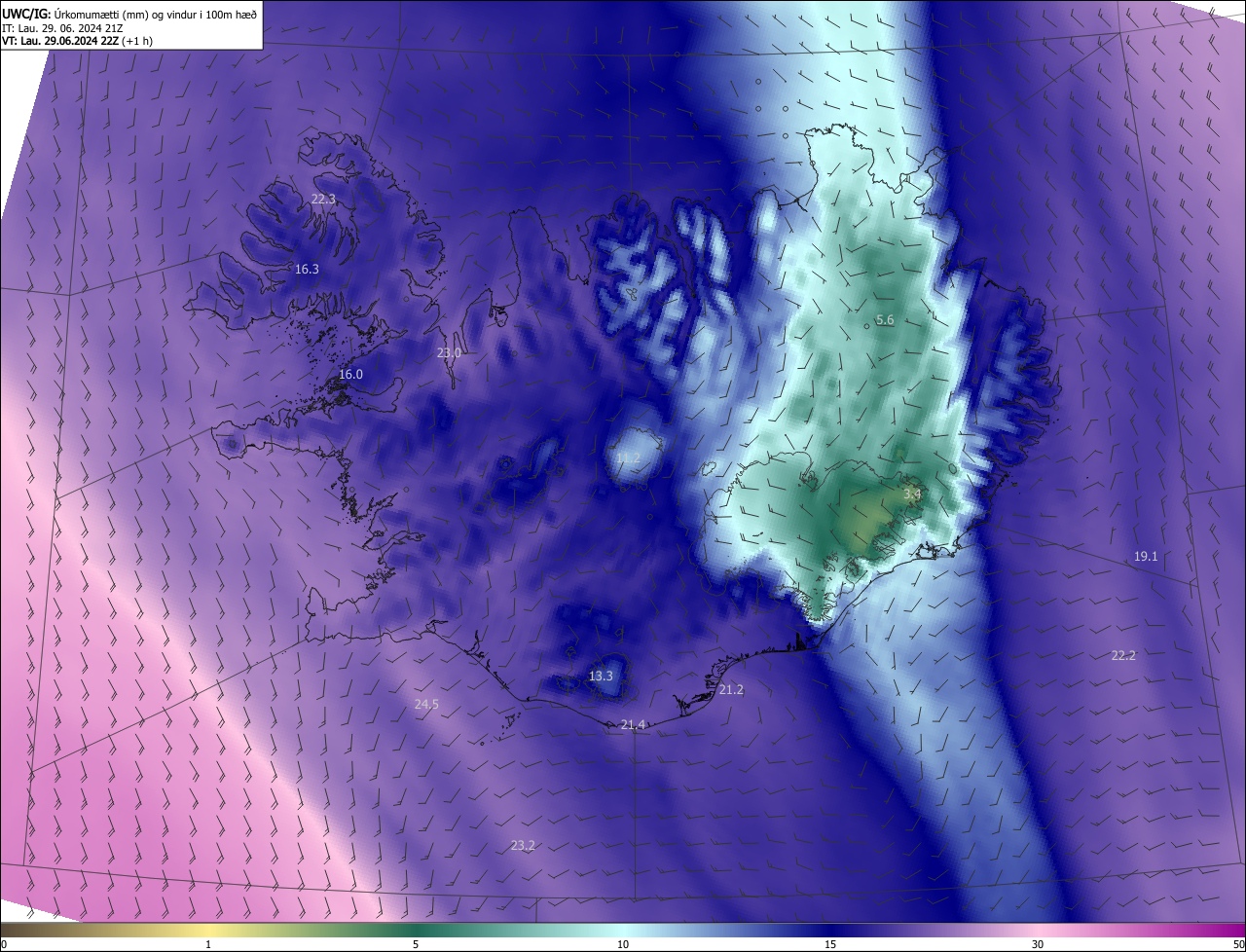
Task: Click the 50 tick on the colour scale
Action: [1238, 944]
